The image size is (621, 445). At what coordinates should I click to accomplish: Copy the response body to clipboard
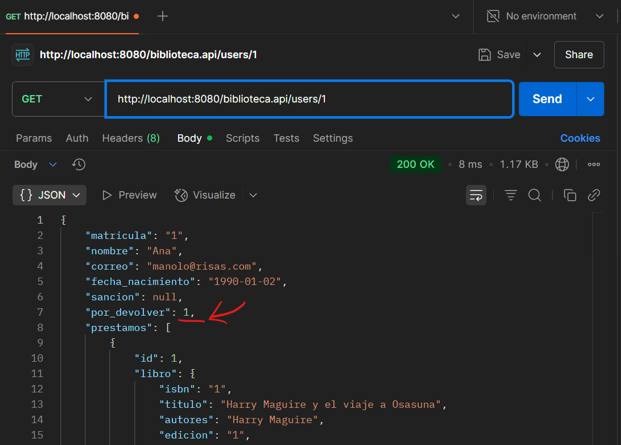(570, 195)
